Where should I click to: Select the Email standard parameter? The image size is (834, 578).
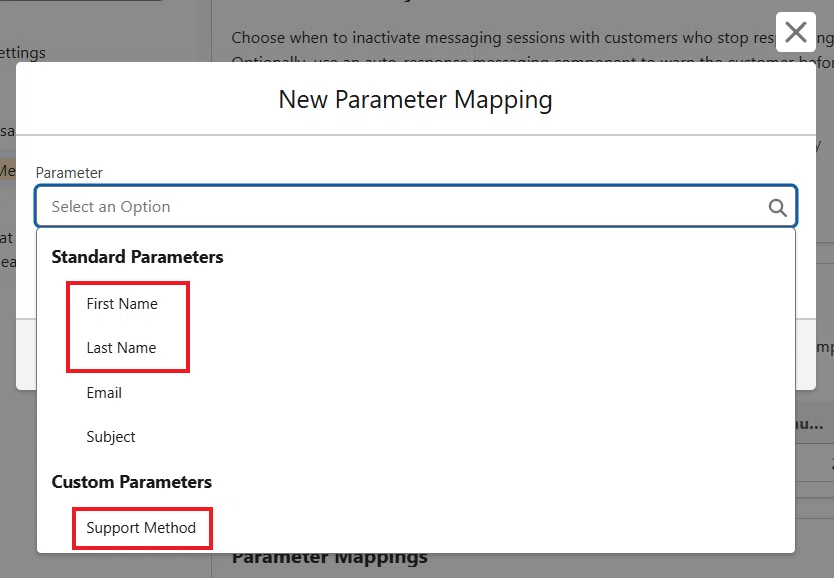point(104,393)
